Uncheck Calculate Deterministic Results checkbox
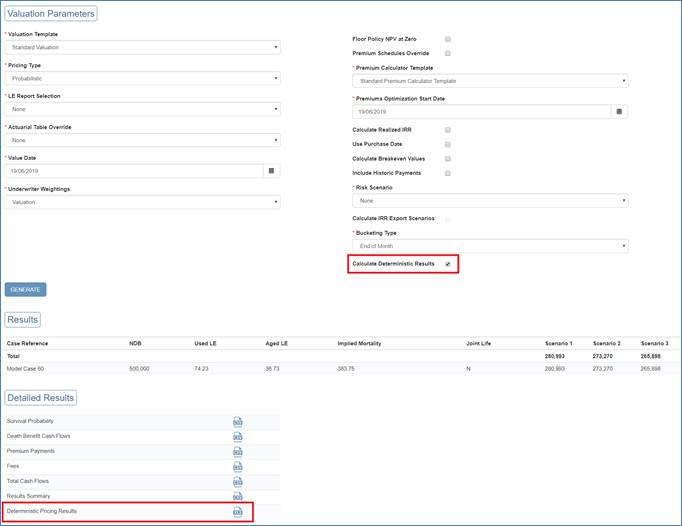The width and height of the screenshot is (682, 526). [448, 264]
